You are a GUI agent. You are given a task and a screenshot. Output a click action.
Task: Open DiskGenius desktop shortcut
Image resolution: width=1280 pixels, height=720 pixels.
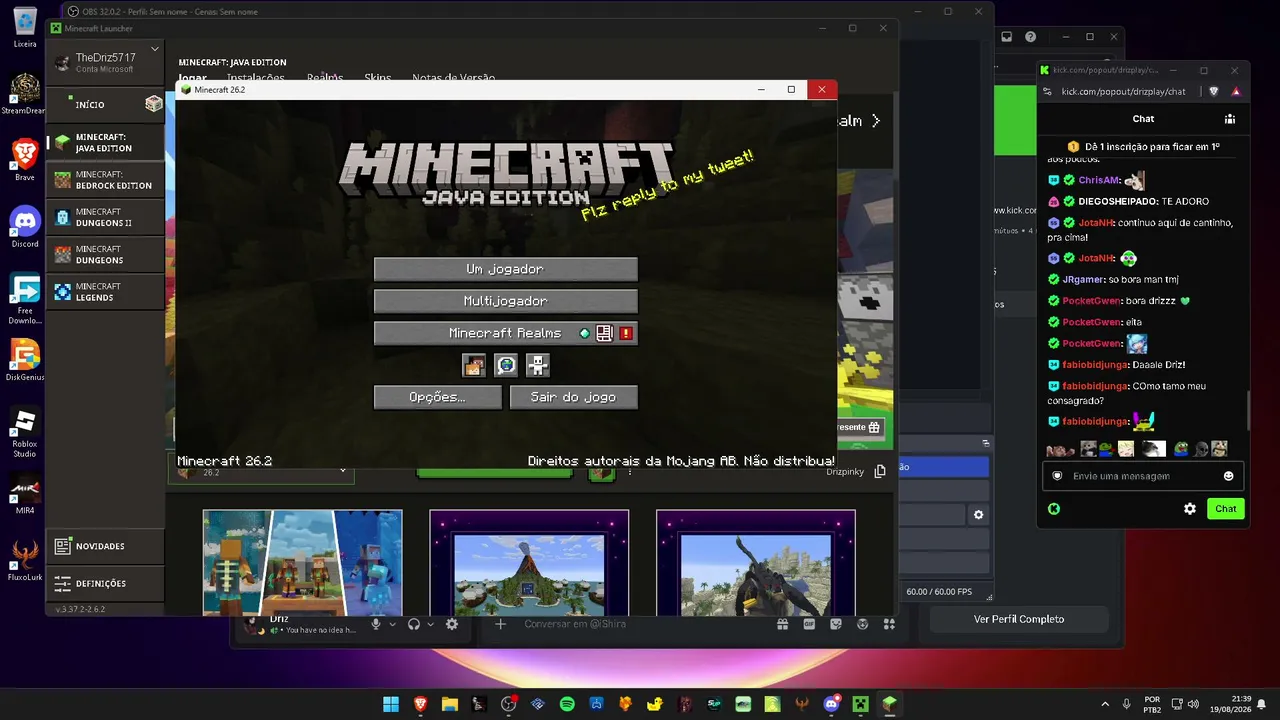[25, 360]
